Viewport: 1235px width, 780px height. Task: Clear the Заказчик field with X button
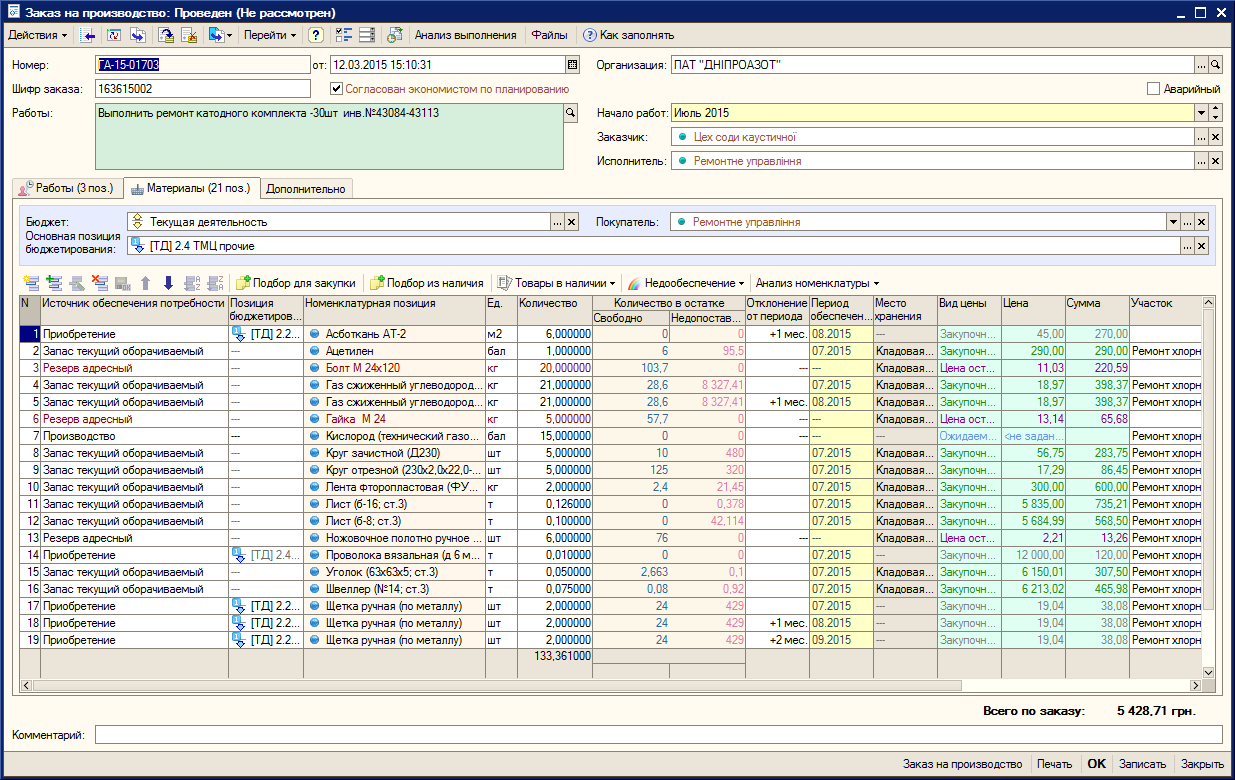(x=1216, y=137)
